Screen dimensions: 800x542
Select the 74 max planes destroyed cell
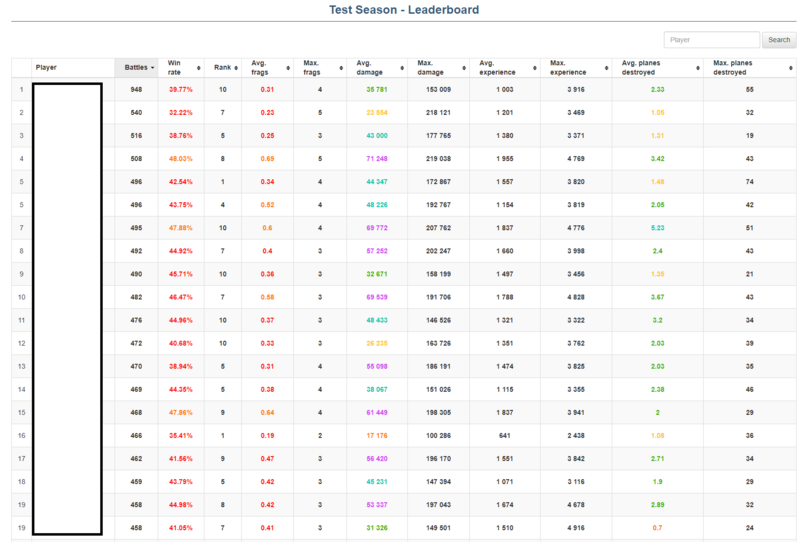[x=749, y=182]
